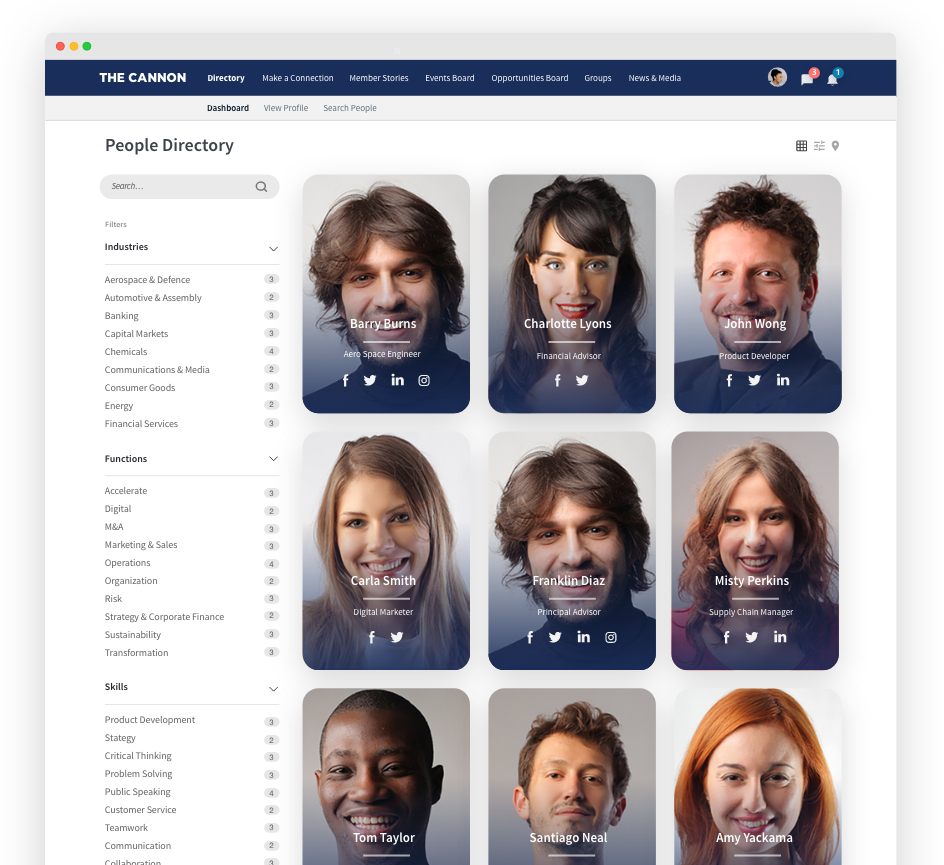Open Barry Burns' Instagram icon
This screenshot has height=865, width=944.
point(424,380)
